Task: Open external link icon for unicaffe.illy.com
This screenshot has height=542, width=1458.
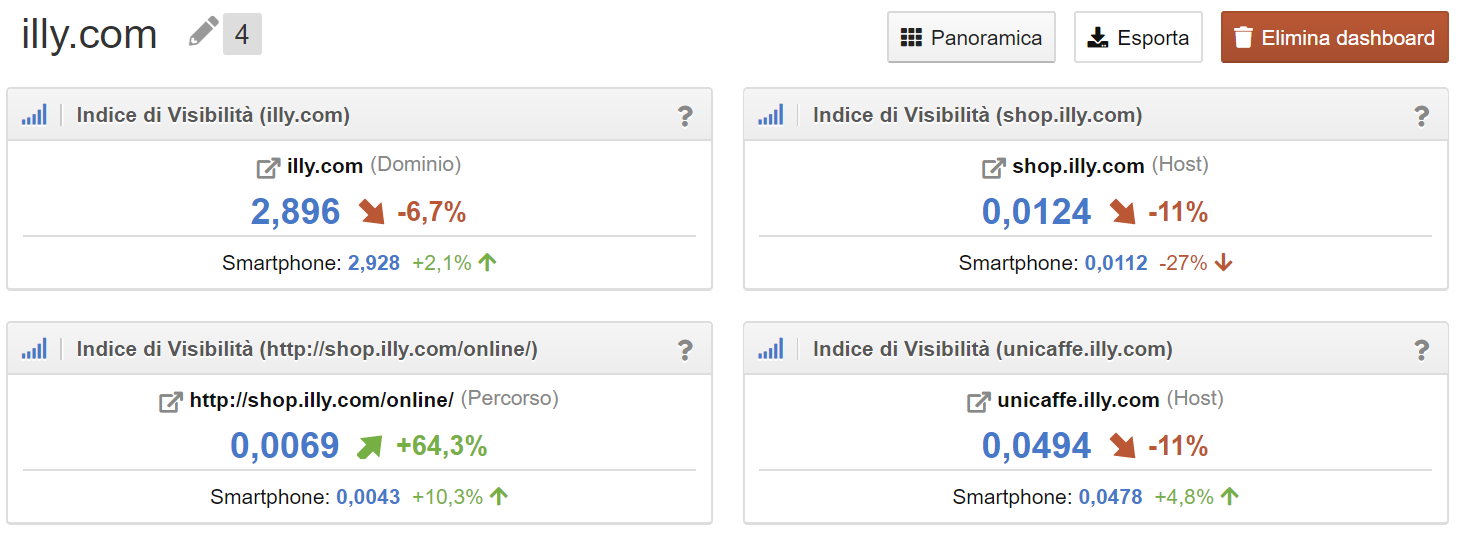Action: pos(978,402)
